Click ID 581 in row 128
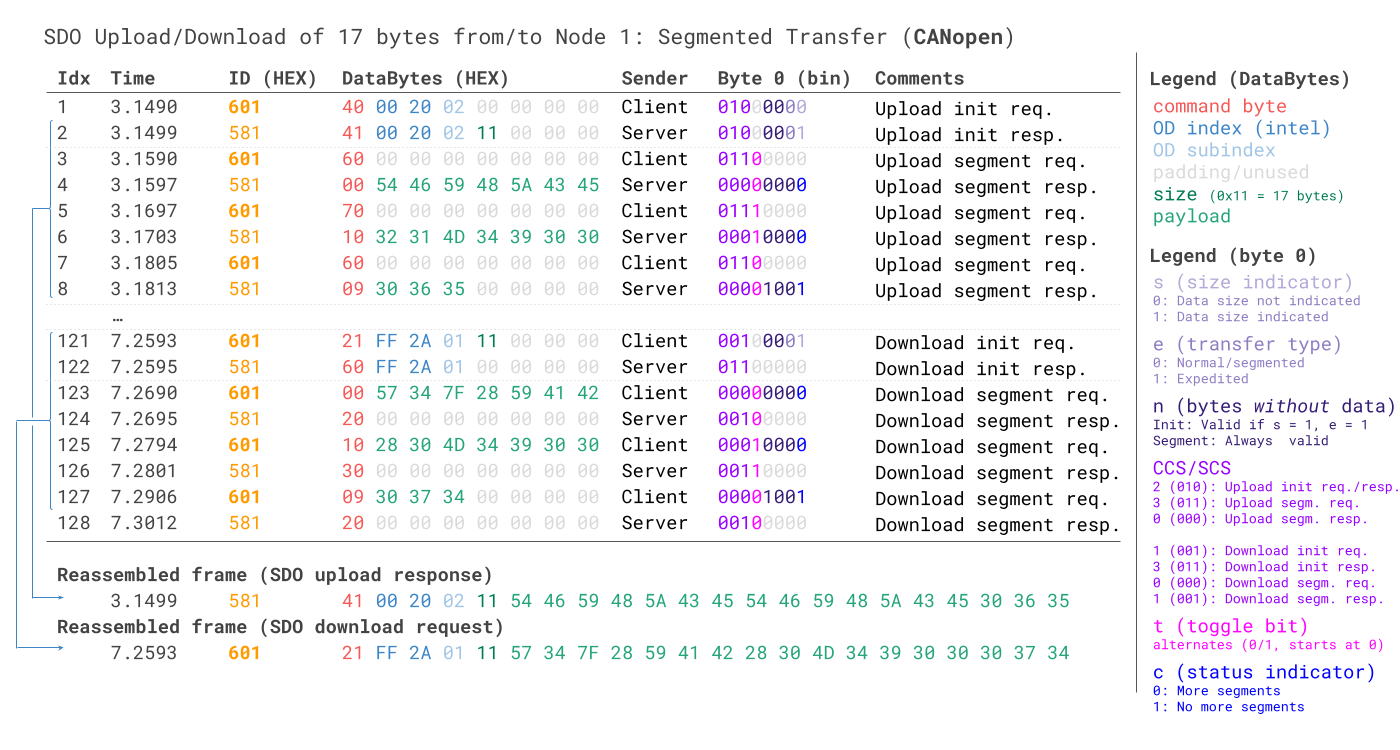The height and width of the screenshot is (750, 1400). 244,523
